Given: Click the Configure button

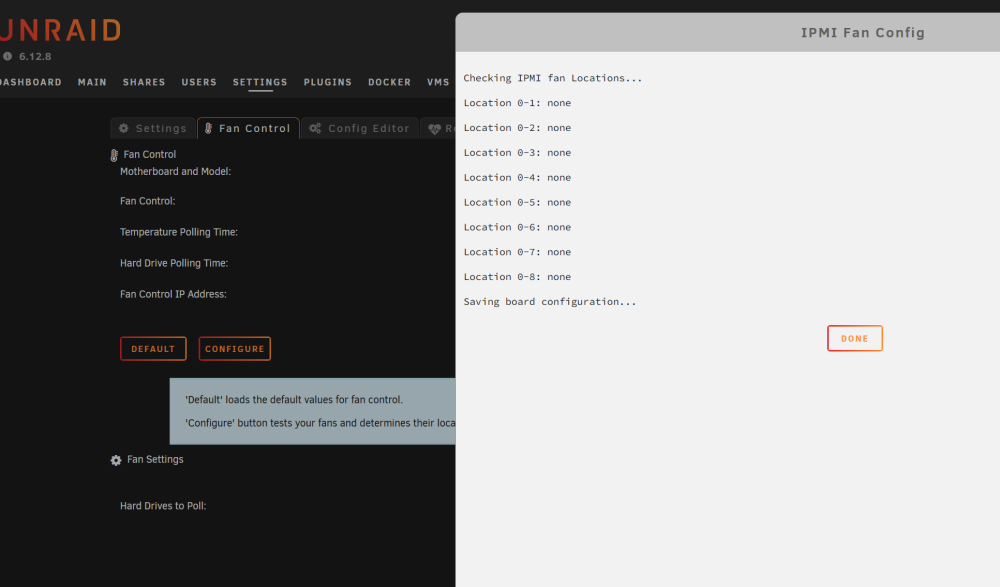Looking at the screenshot, I should pyautogui.click(x=235, y=349).
